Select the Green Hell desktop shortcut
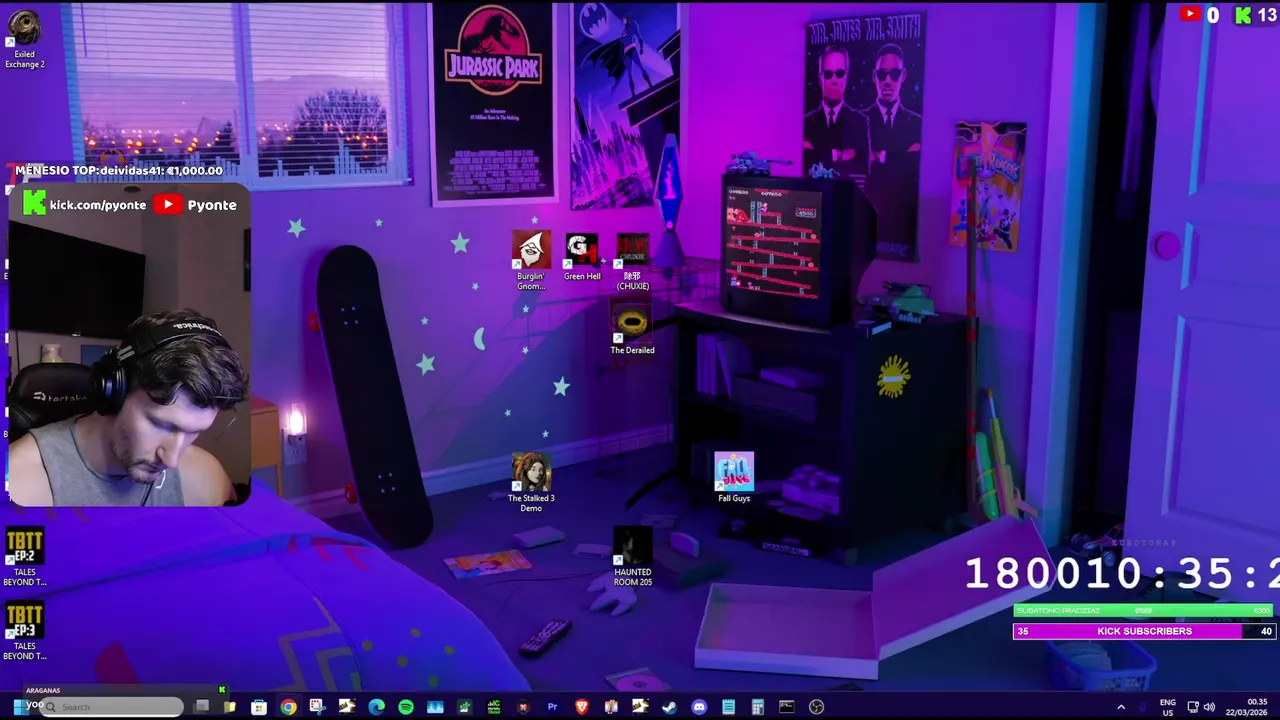The height and width of the screenshot is (720, 1280). pos(582,257)
